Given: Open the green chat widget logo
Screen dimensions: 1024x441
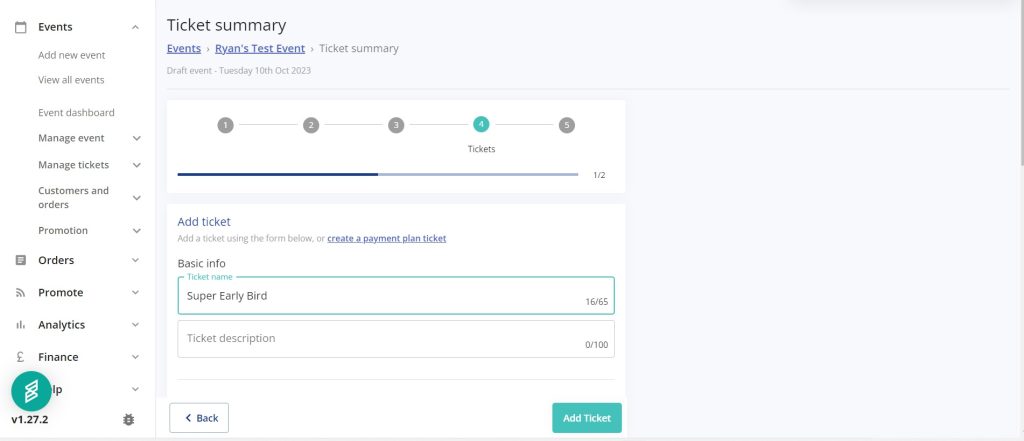Looking at the screenshot, I should coord(31,391).
